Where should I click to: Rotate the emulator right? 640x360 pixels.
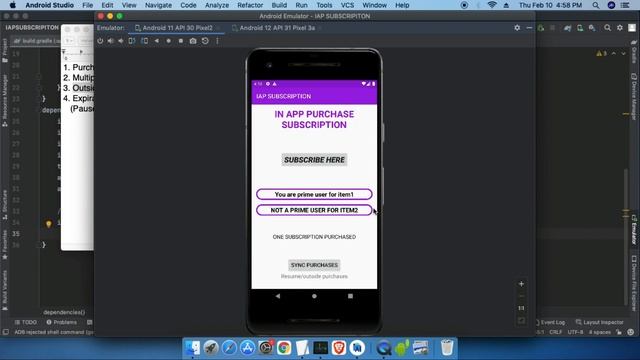144,41
